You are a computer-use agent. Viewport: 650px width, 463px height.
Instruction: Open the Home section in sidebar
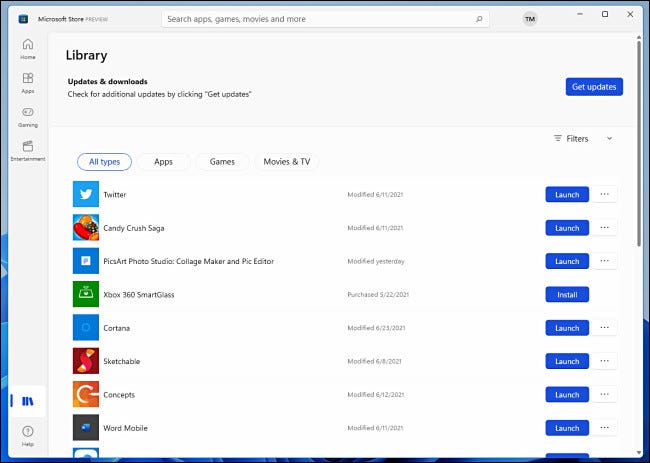coord(27,48)
